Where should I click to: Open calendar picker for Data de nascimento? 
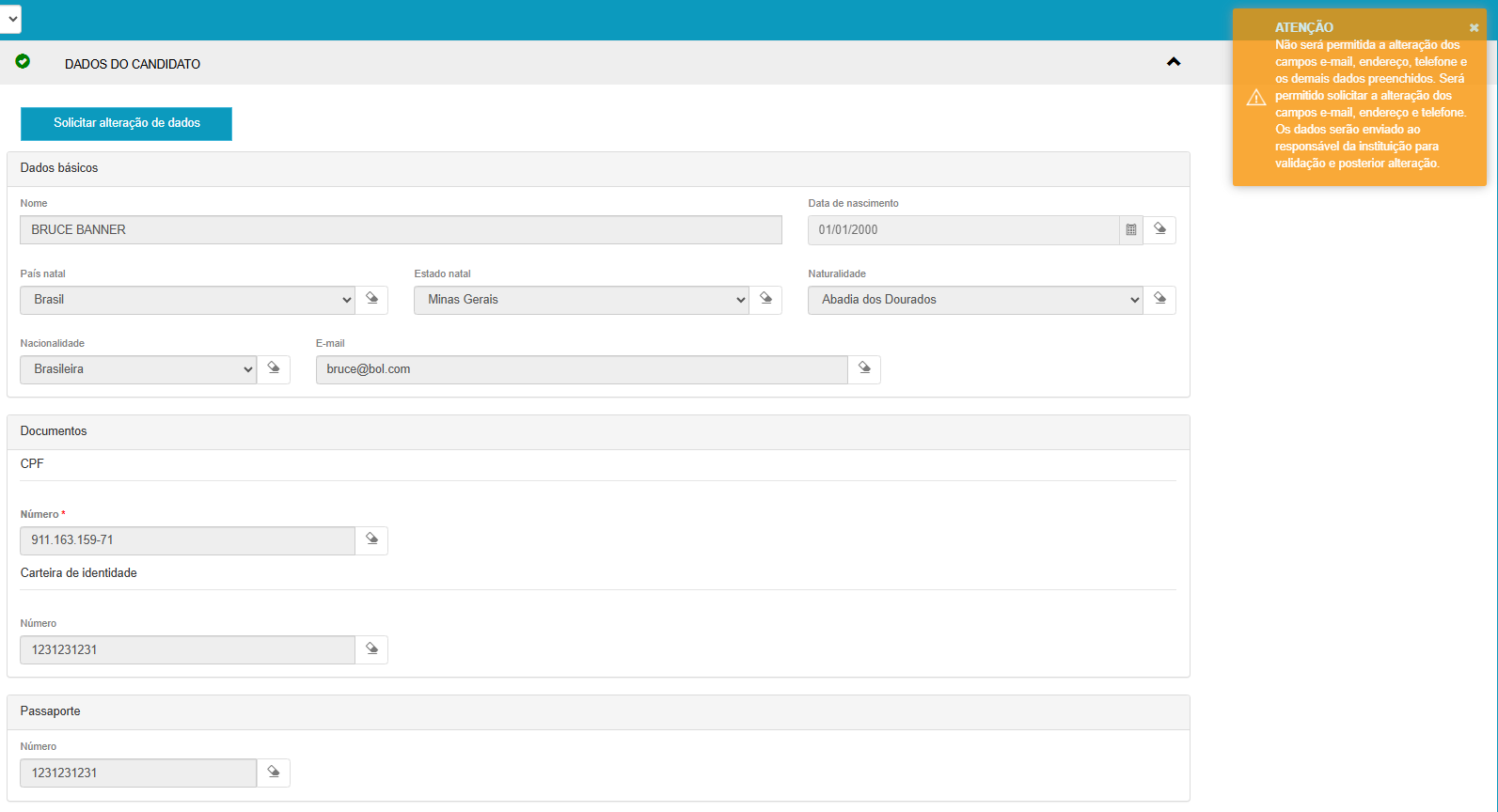pos(1131,229)
